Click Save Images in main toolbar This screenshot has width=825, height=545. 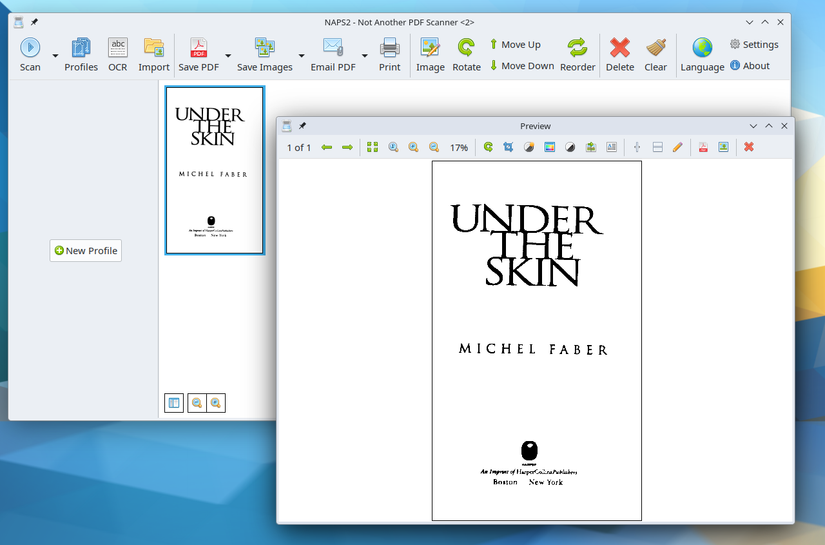point(265,55)
